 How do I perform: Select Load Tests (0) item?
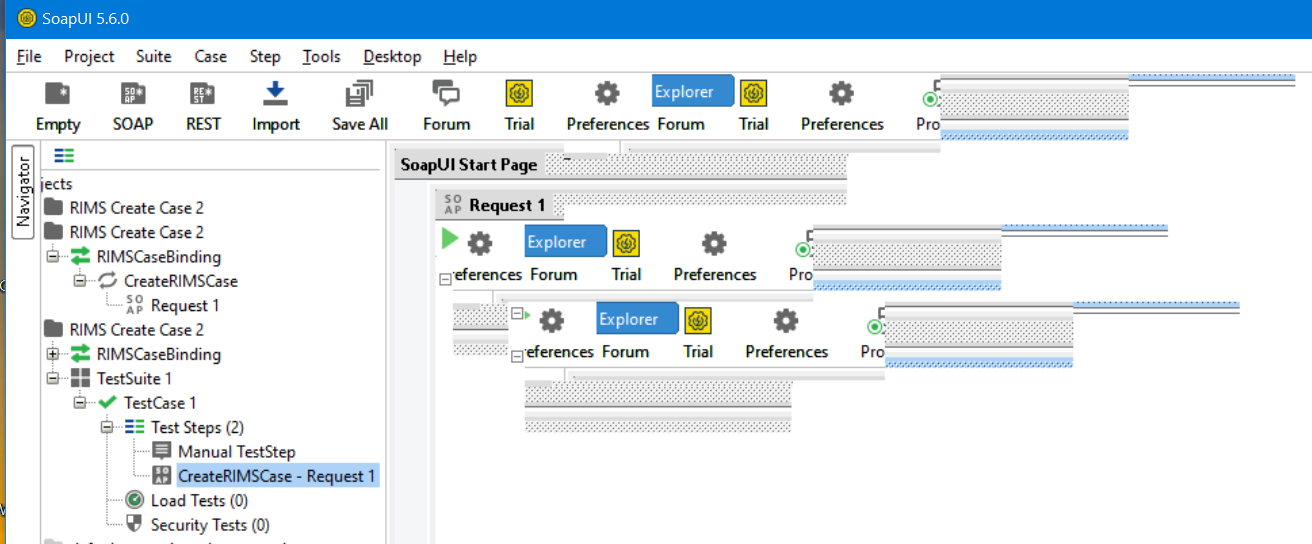click(199, 500)
